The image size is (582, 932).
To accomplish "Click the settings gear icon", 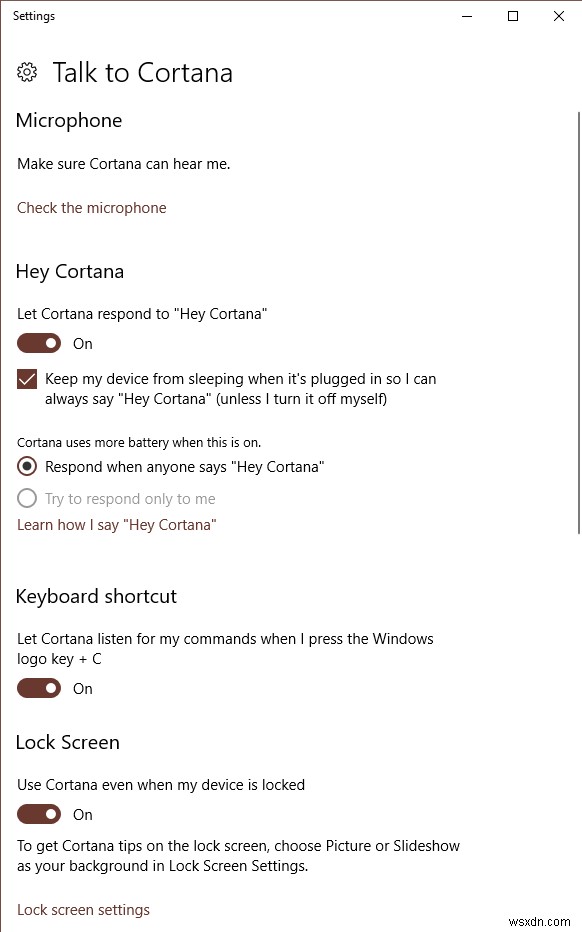I will click(x=27, y=72).
